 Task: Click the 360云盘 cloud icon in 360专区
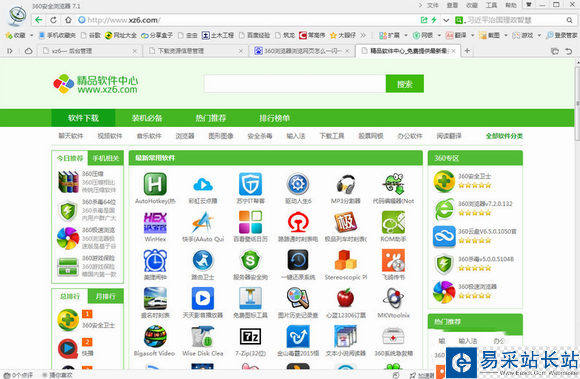pos(444,237)
